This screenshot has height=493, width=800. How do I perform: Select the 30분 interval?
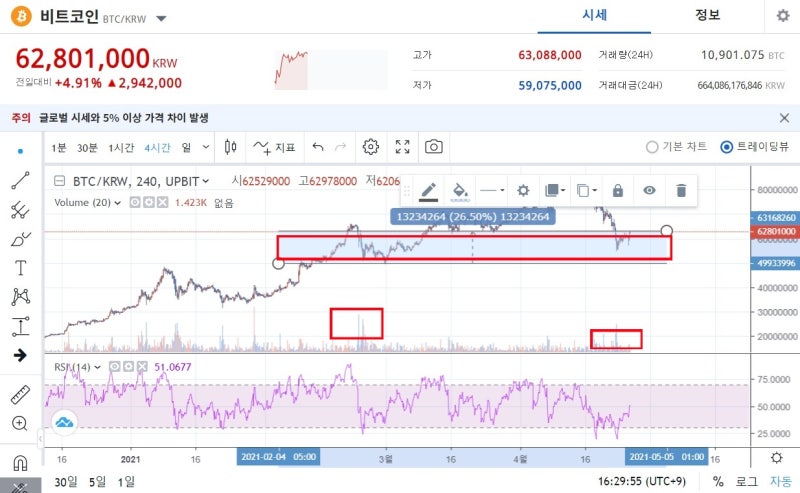[87, 147]
